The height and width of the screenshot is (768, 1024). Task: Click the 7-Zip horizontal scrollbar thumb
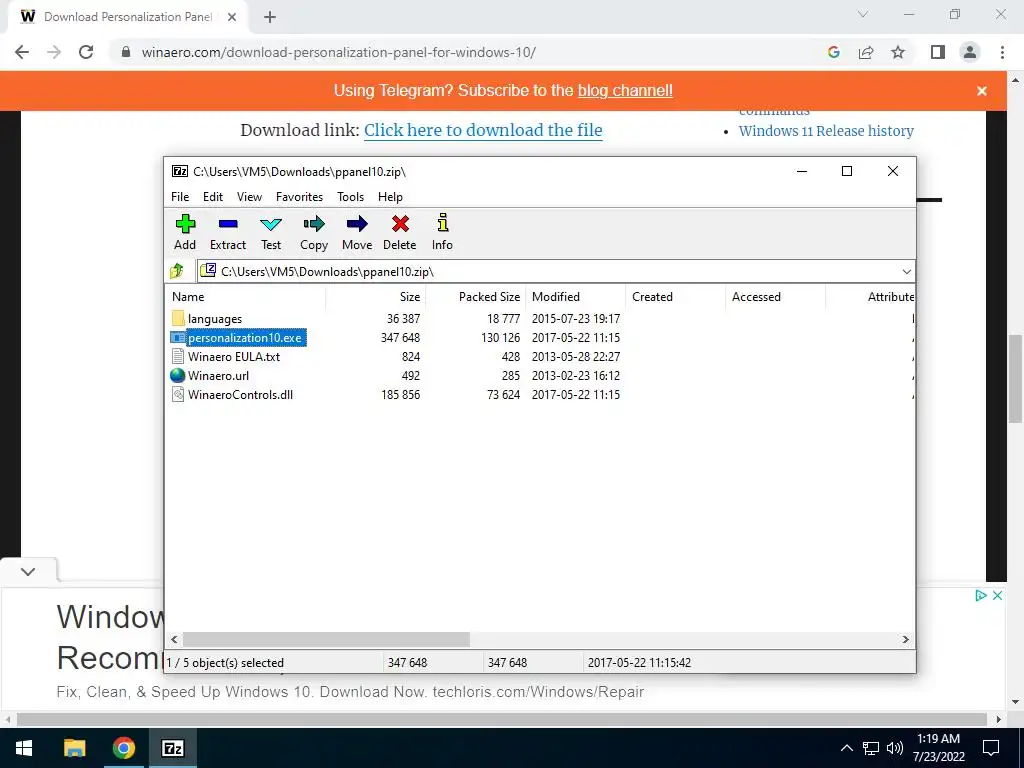[x=326, y=639]
